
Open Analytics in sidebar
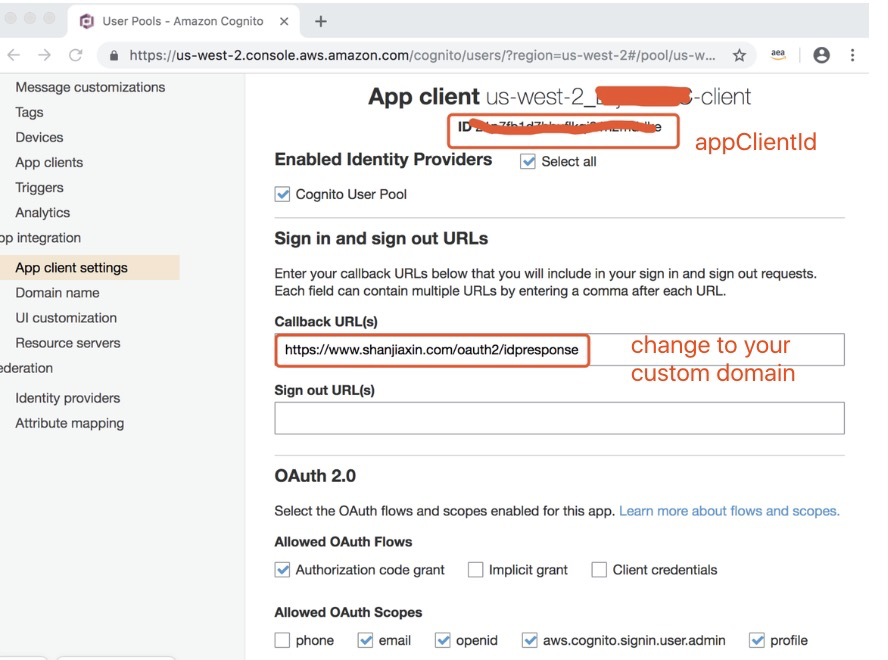[x=42, y=212]
